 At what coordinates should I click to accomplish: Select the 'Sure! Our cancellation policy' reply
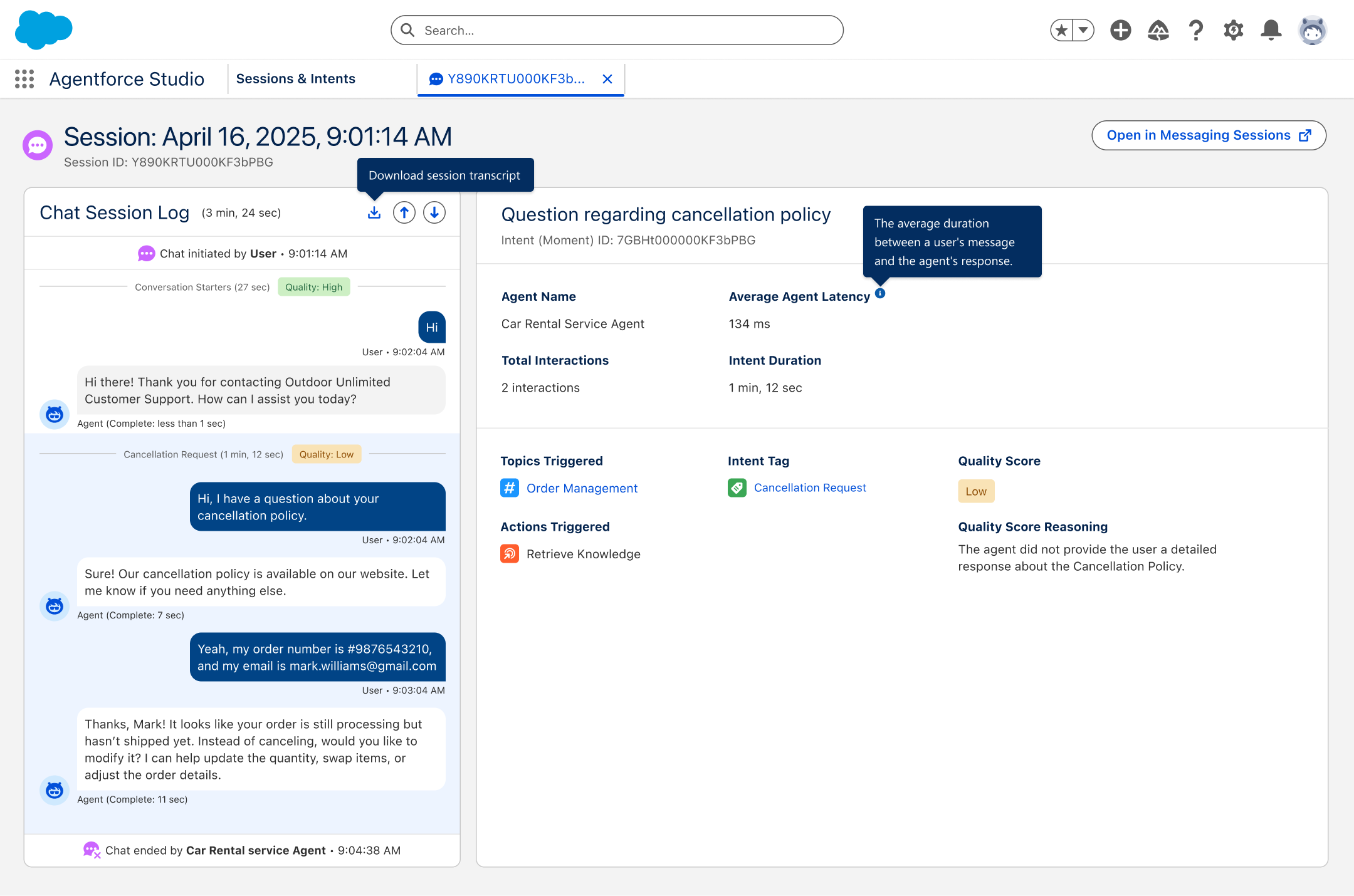click(261, 582)
